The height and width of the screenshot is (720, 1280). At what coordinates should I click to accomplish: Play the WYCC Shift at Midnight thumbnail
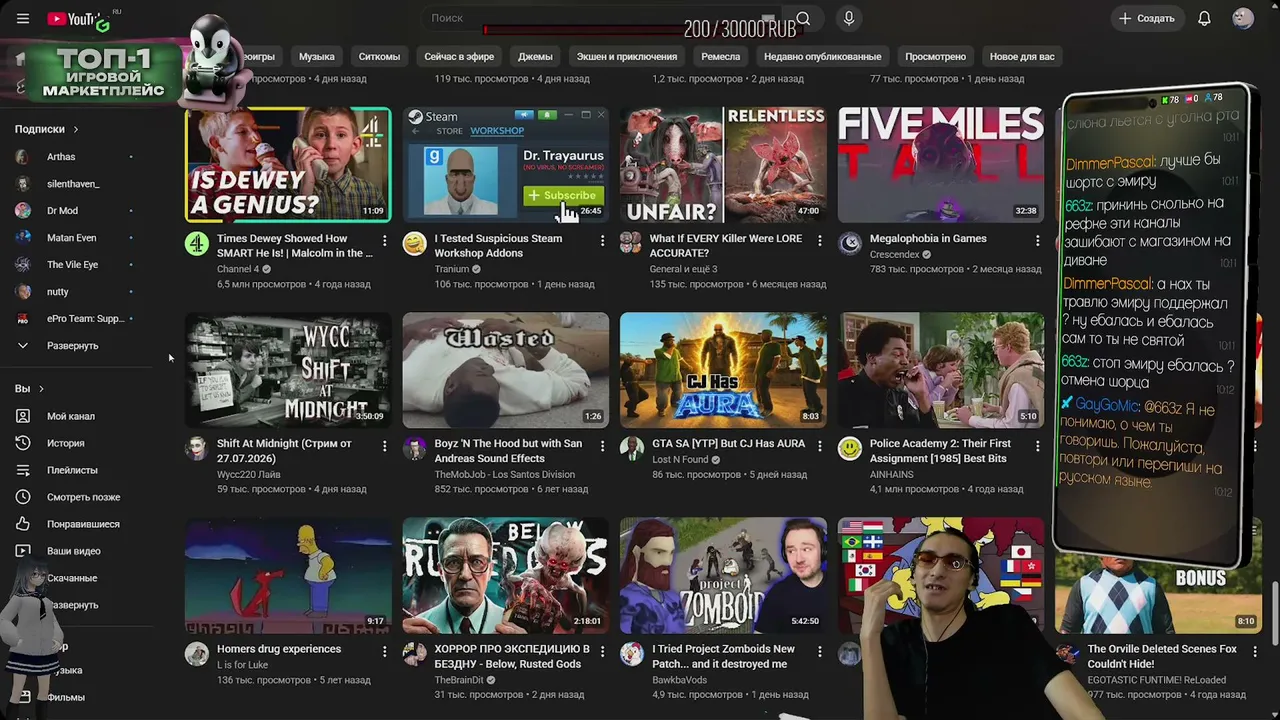click(x=288, y=370)
